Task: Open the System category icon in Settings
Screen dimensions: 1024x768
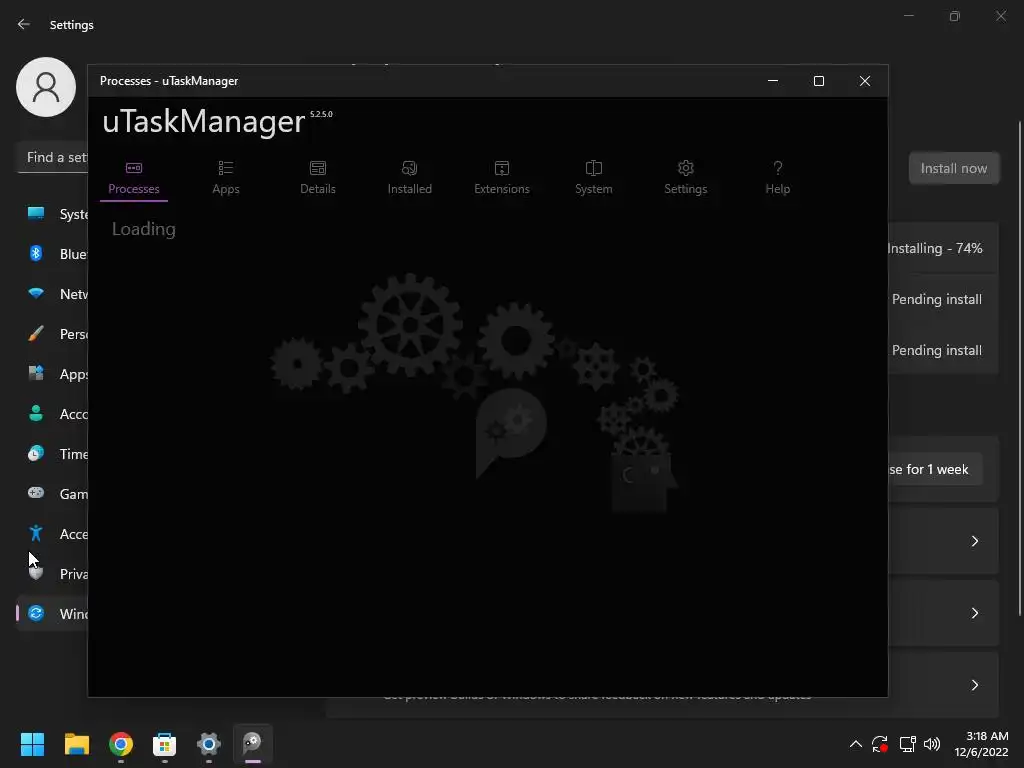Action: pos(36,214)
